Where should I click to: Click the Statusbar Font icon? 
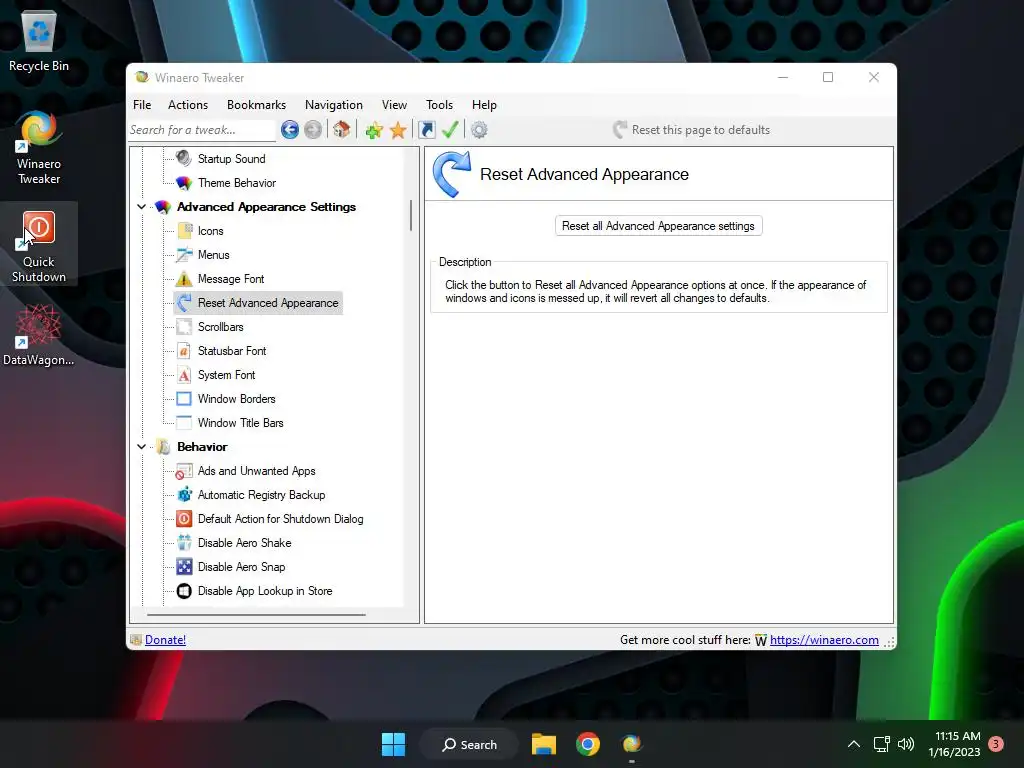184,351
